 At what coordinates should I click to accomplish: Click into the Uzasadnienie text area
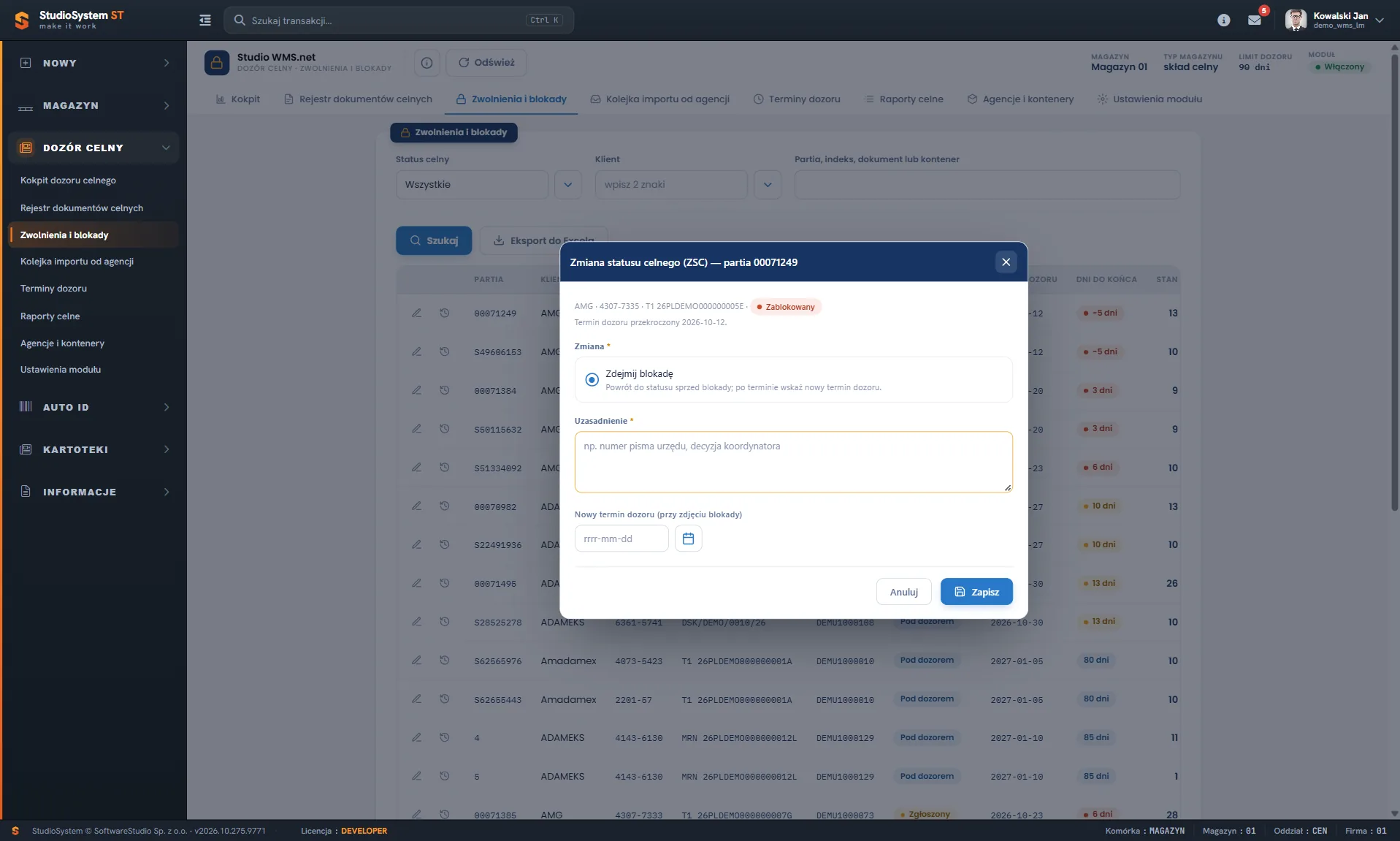point(793,462)
